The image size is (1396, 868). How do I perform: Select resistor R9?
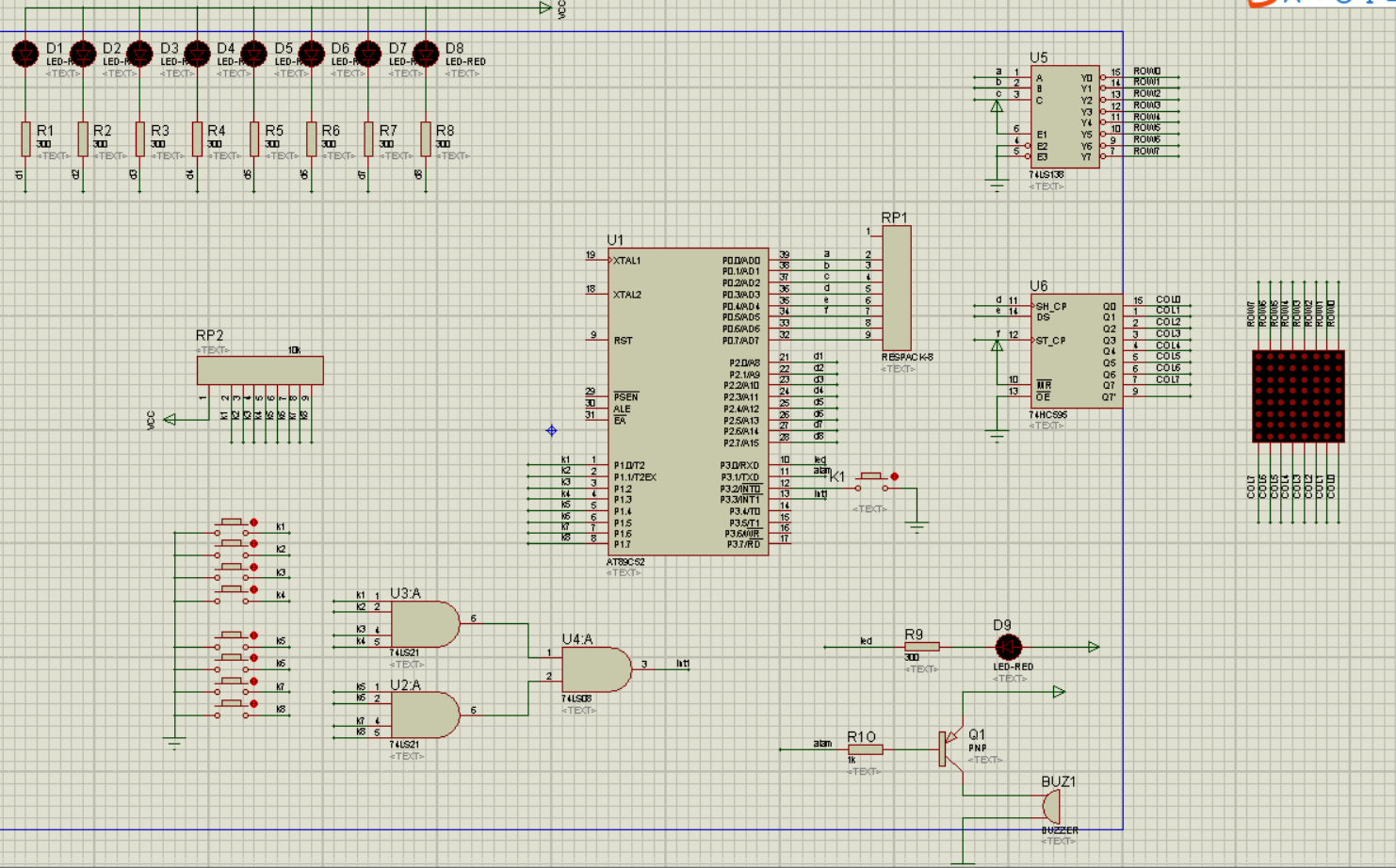[921, 647]
